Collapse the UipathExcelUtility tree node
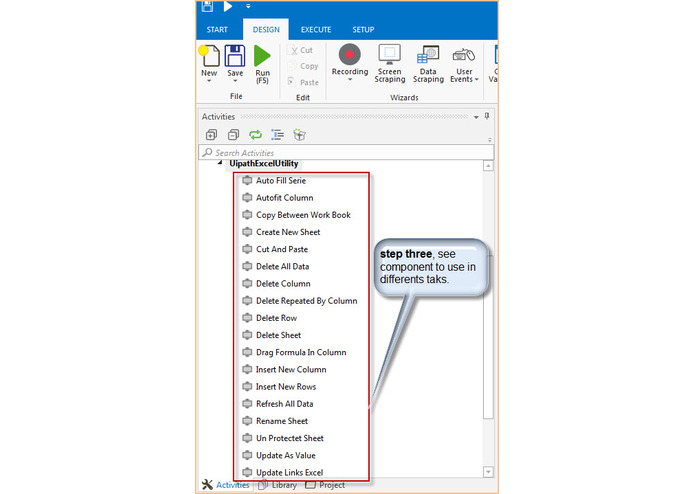 coord(220,163)
